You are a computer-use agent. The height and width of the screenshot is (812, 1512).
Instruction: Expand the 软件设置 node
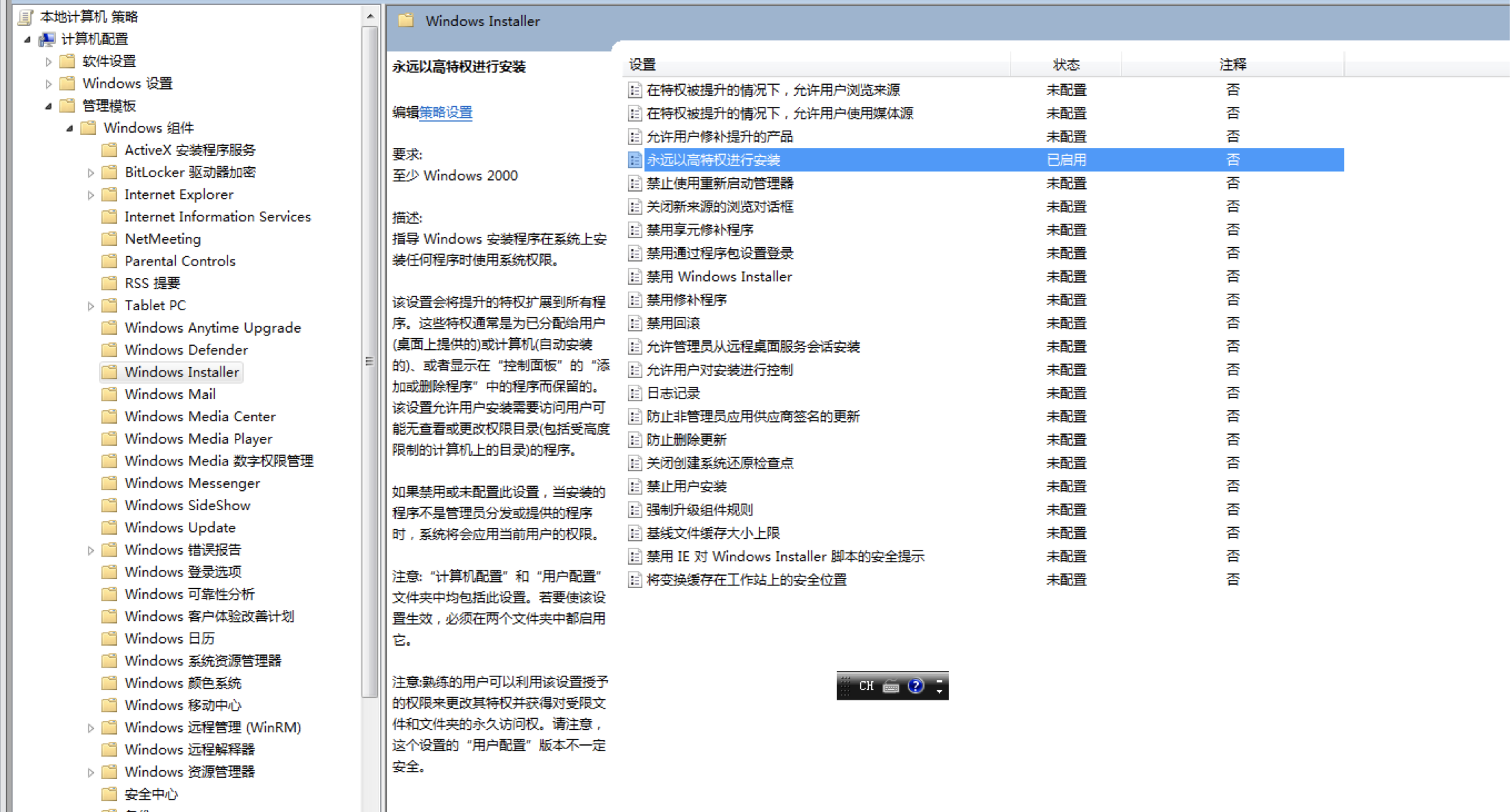[x=48, y=62]
